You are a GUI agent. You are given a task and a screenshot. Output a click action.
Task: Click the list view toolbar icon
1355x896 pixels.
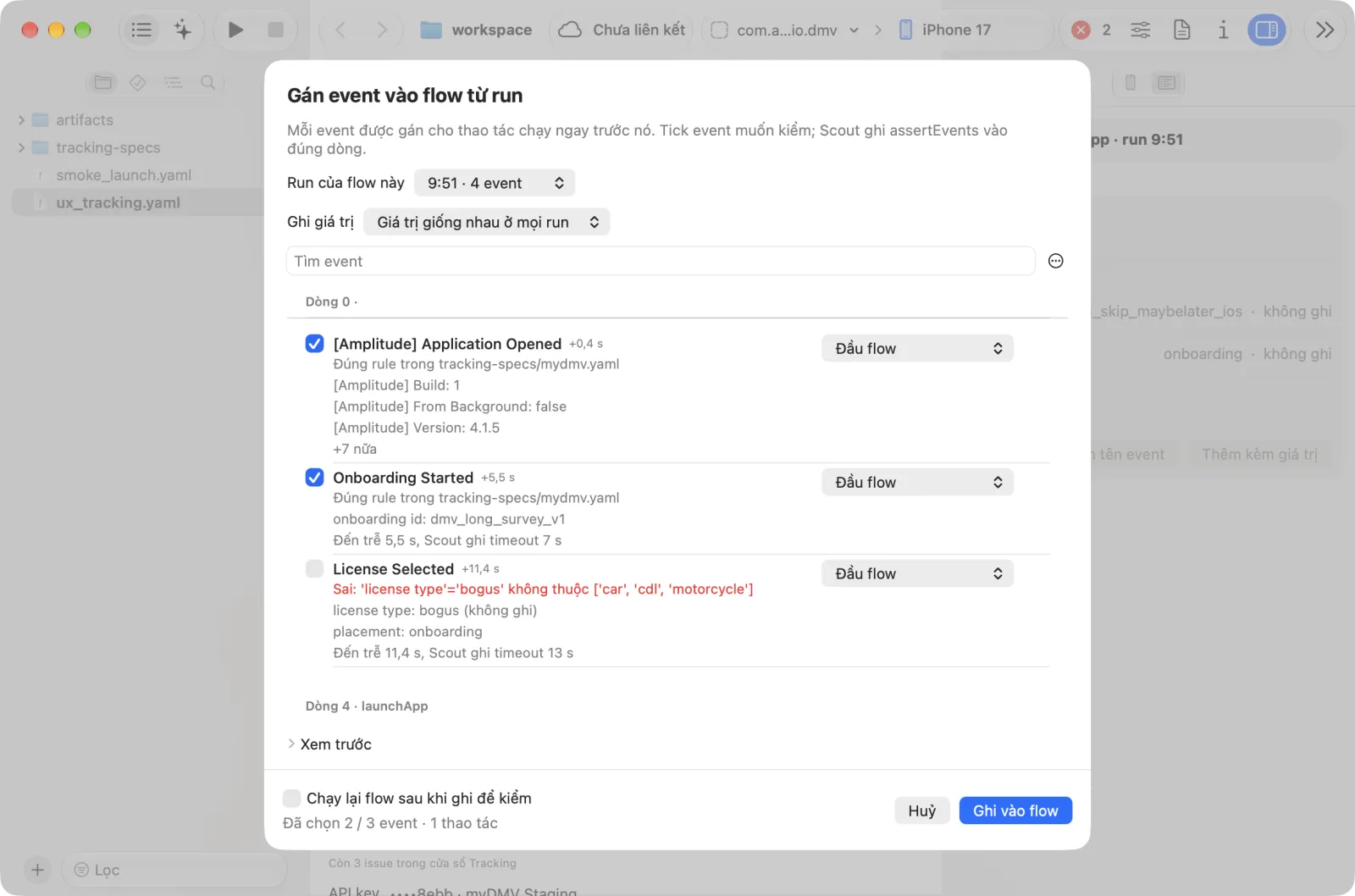[x=141, y=30]
